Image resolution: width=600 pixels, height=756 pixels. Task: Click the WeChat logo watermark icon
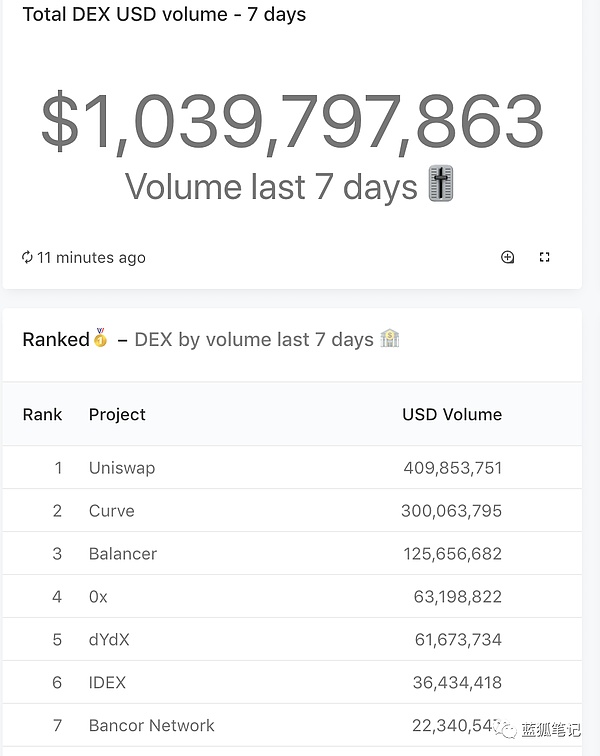tap(505, 730)
